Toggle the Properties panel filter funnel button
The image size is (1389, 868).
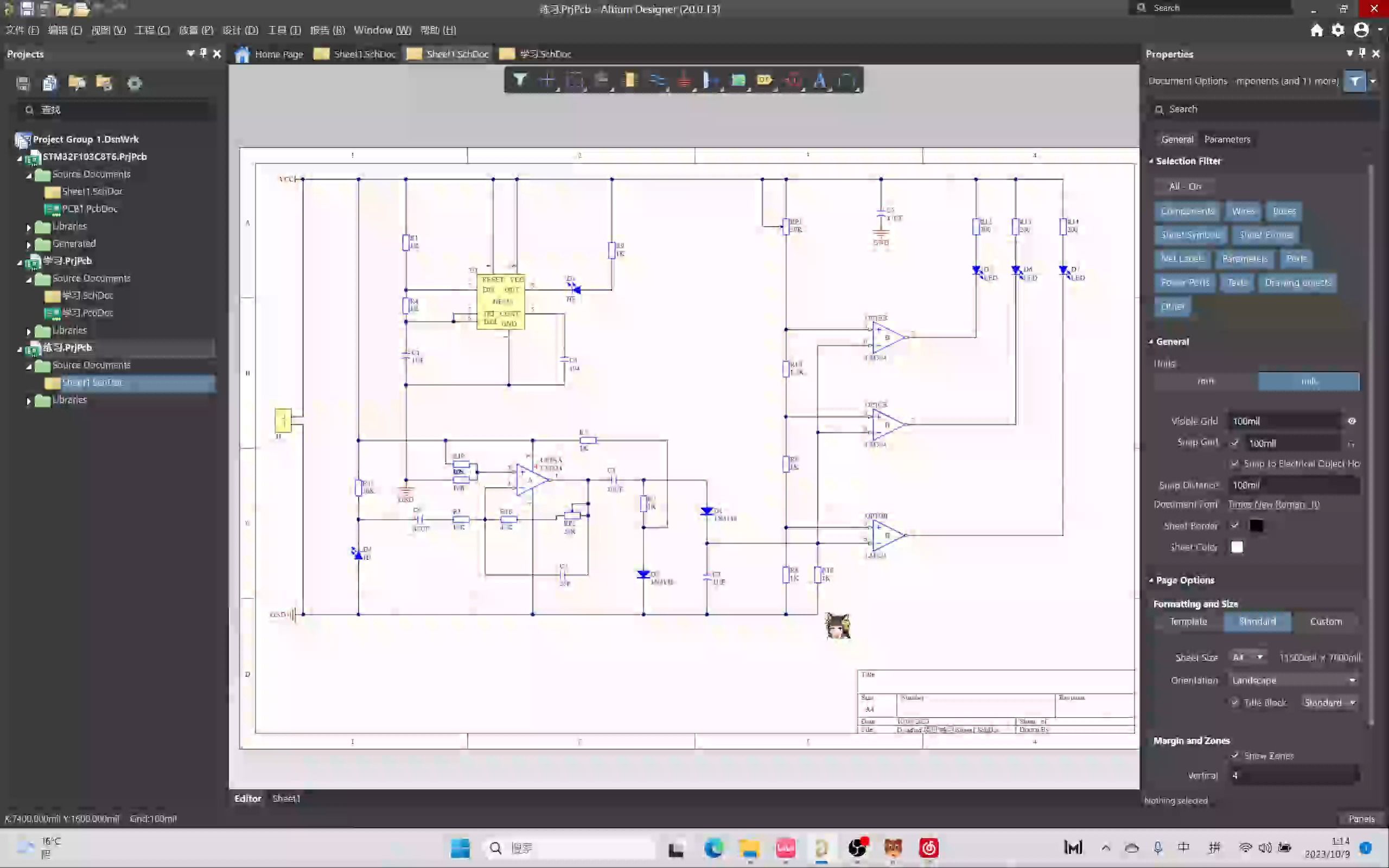pos(1355,81)
